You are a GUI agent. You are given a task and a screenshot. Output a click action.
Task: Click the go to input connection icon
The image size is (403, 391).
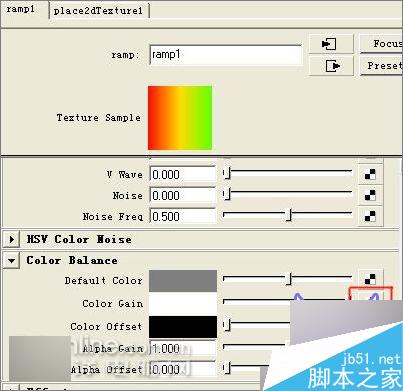[x=331, y=44]
